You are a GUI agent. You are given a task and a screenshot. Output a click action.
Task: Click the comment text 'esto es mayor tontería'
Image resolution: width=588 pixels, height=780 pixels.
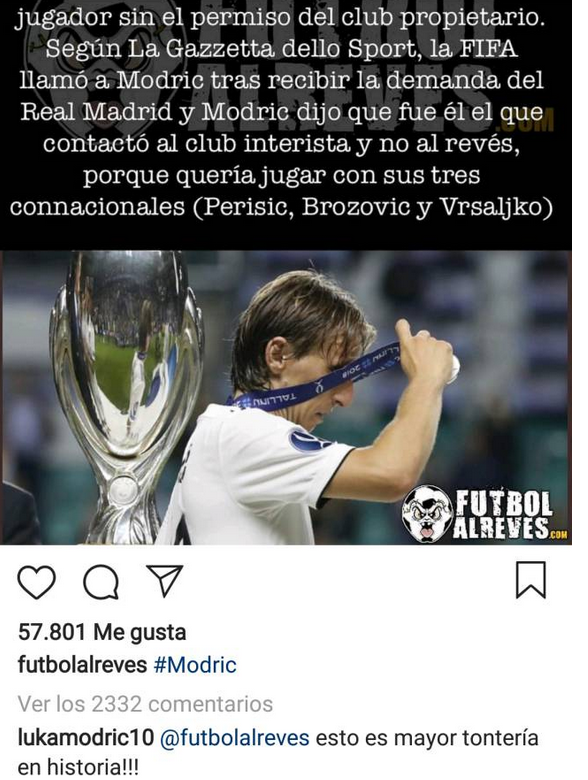[427, 737]
